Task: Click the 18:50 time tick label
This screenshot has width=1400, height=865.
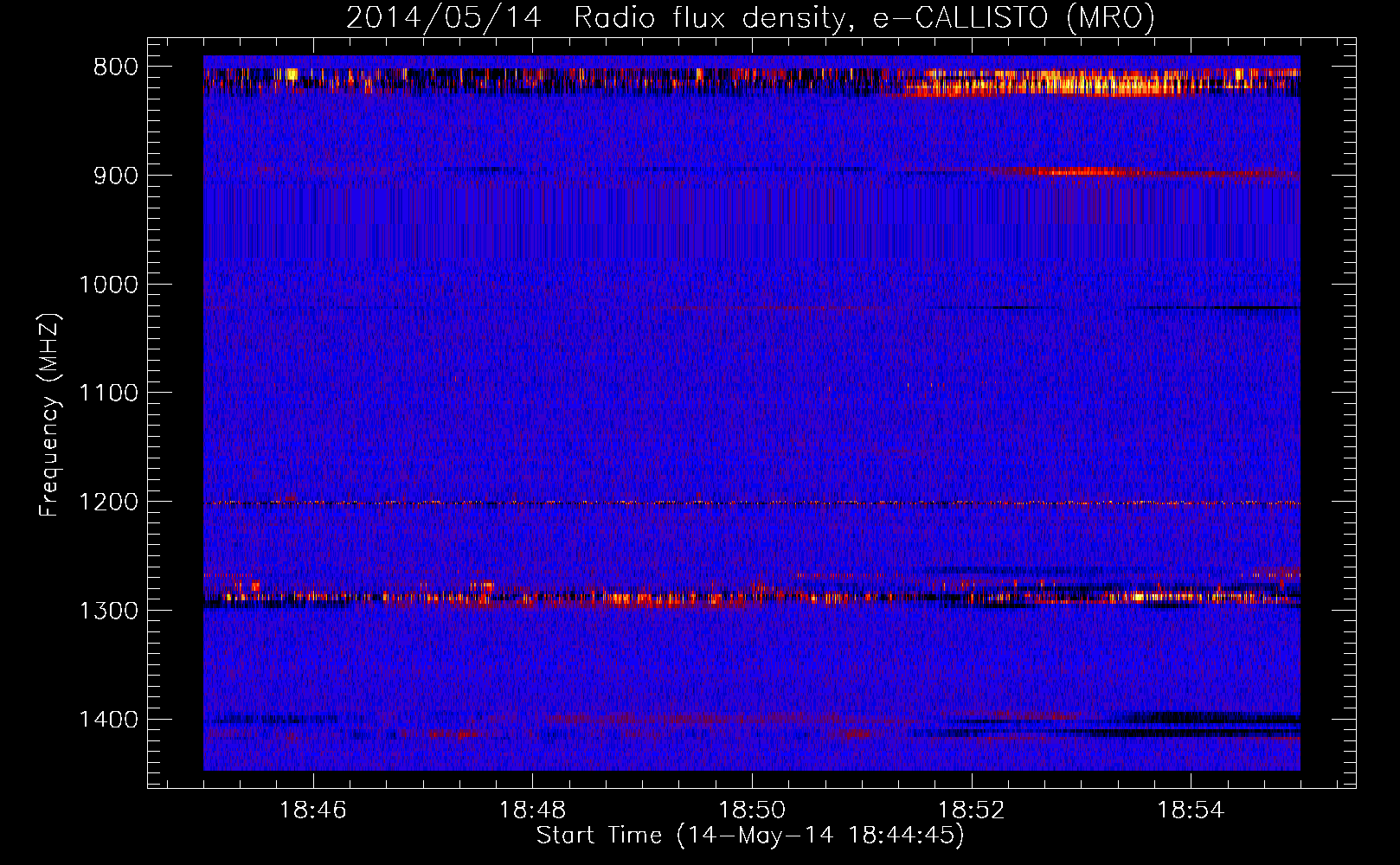Action: (x=752, y=811)
